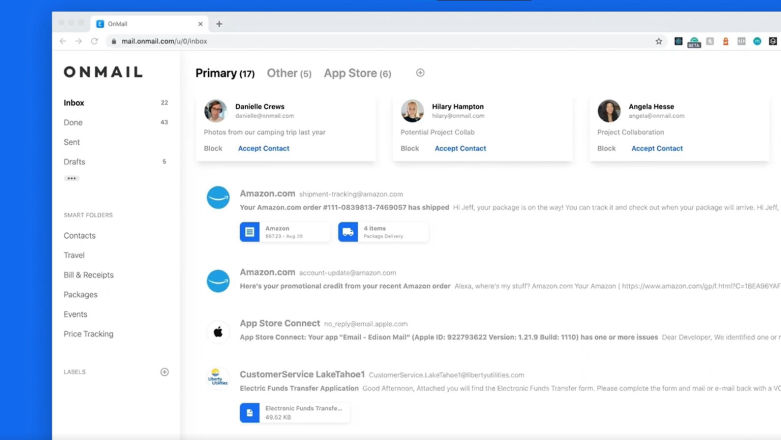Screen dimensions: 781x440
Task: Click the BETA extension icon
Action: (694, 42)
